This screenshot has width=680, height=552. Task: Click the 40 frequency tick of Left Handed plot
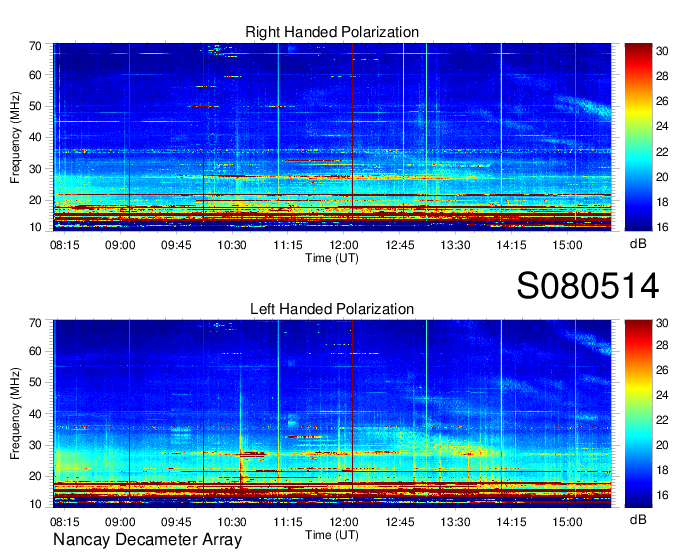(x=36, y=414)
